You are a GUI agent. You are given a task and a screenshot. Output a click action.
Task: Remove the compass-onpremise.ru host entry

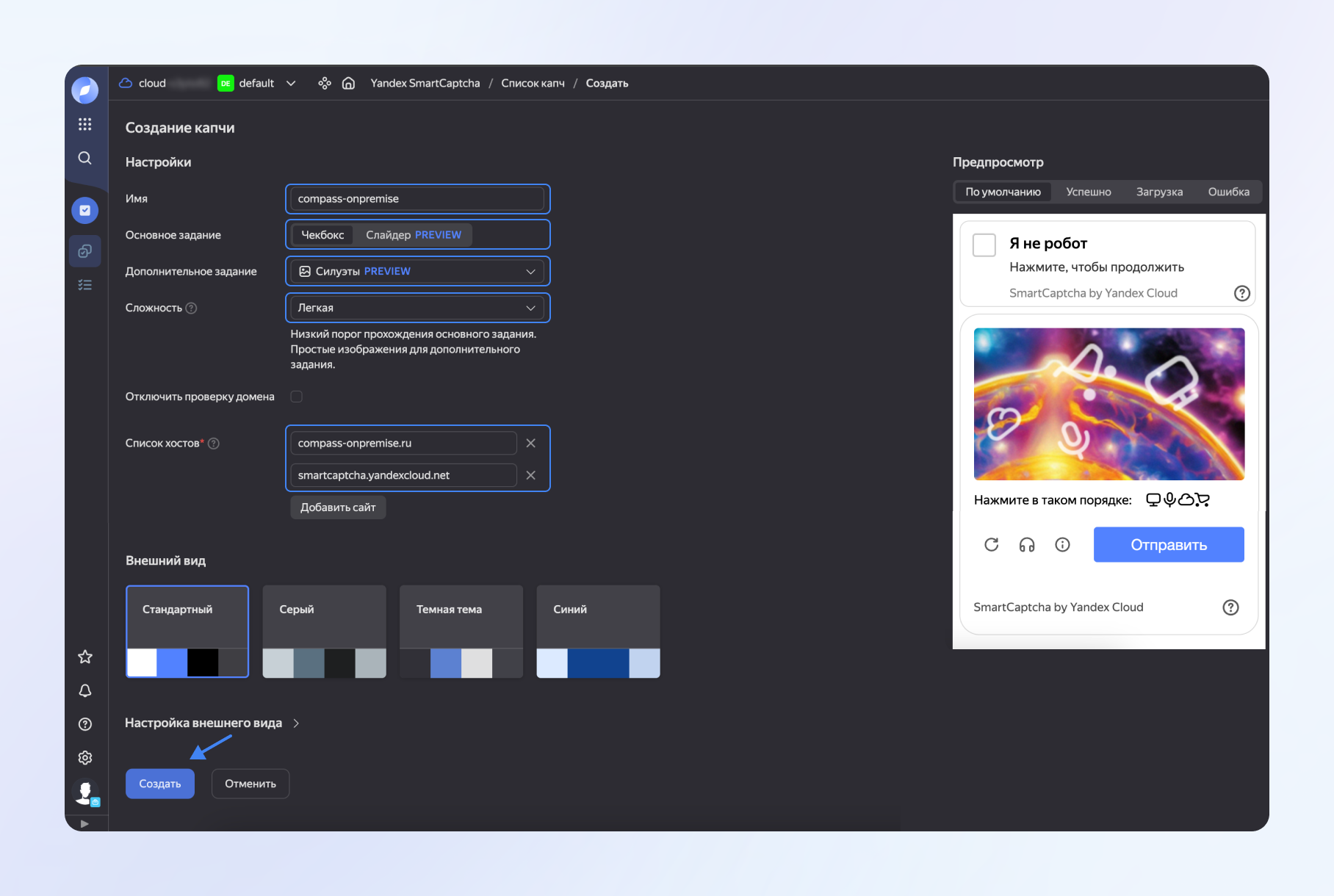(530, 443)
